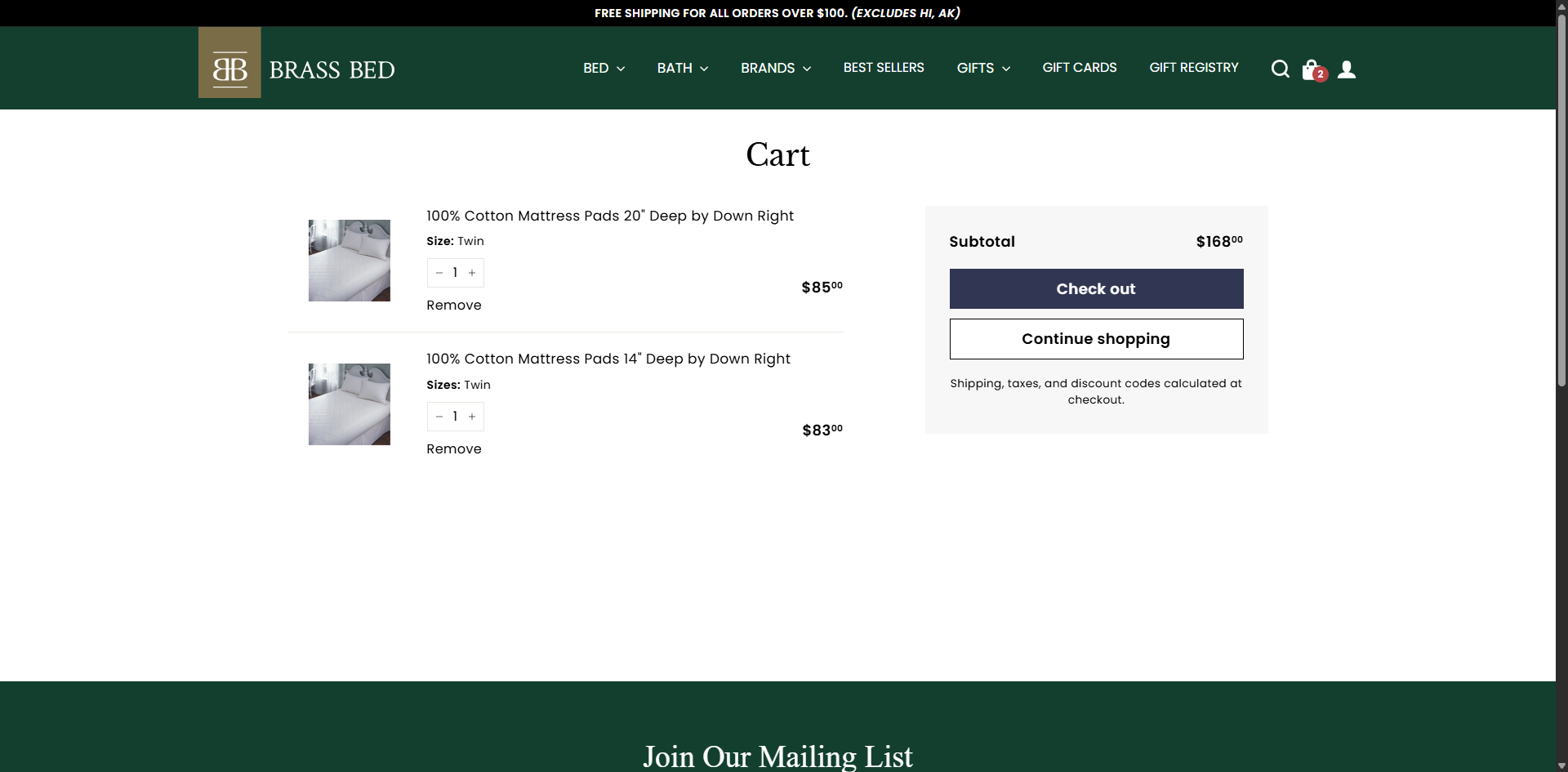Image resolution: width=1568 pixels, height=772 pixels.
Task: Open the Gift Registry page
Action: tap(1194, 68)
